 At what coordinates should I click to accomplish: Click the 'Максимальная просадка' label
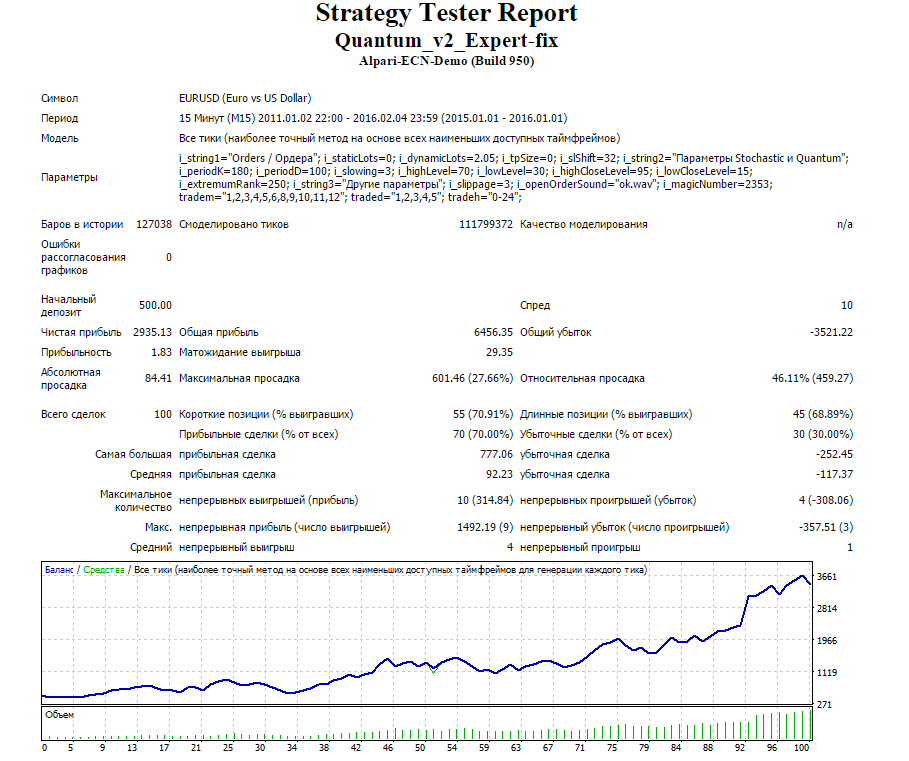click(239, 378)
